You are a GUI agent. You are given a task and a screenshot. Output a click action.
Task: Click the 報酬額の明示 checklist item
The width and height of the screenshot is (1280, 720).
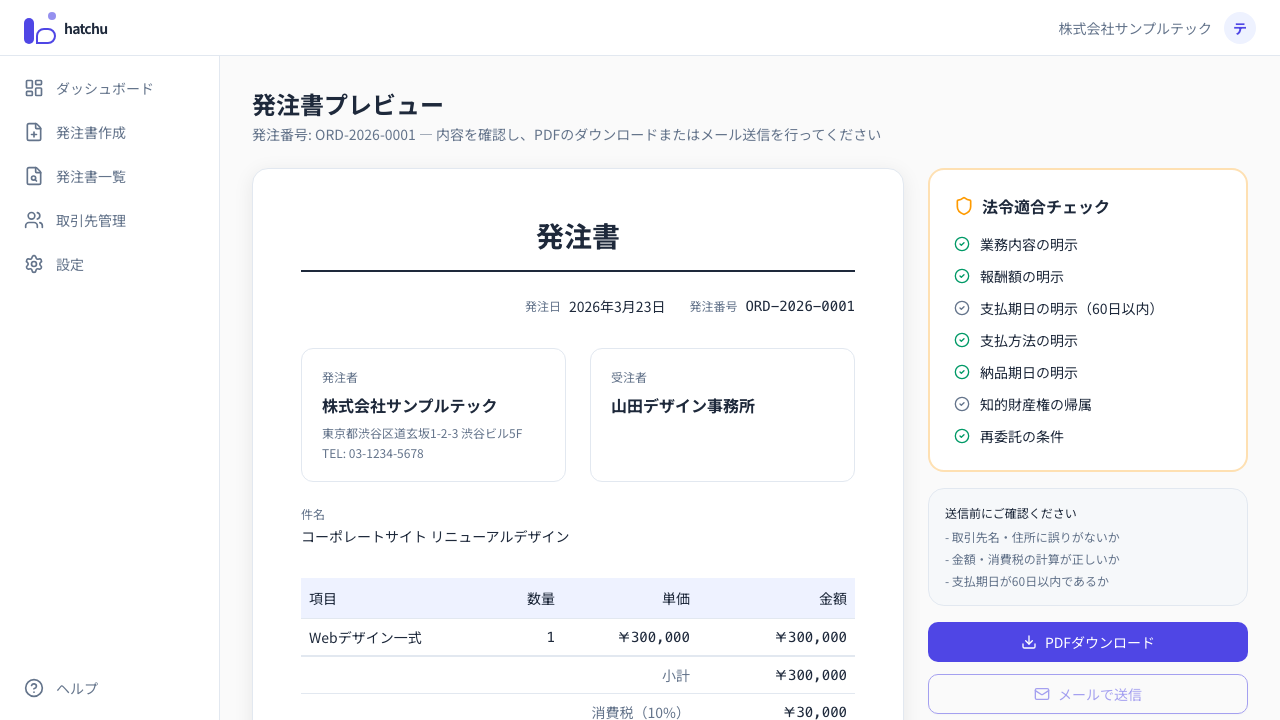point(1022,276)
